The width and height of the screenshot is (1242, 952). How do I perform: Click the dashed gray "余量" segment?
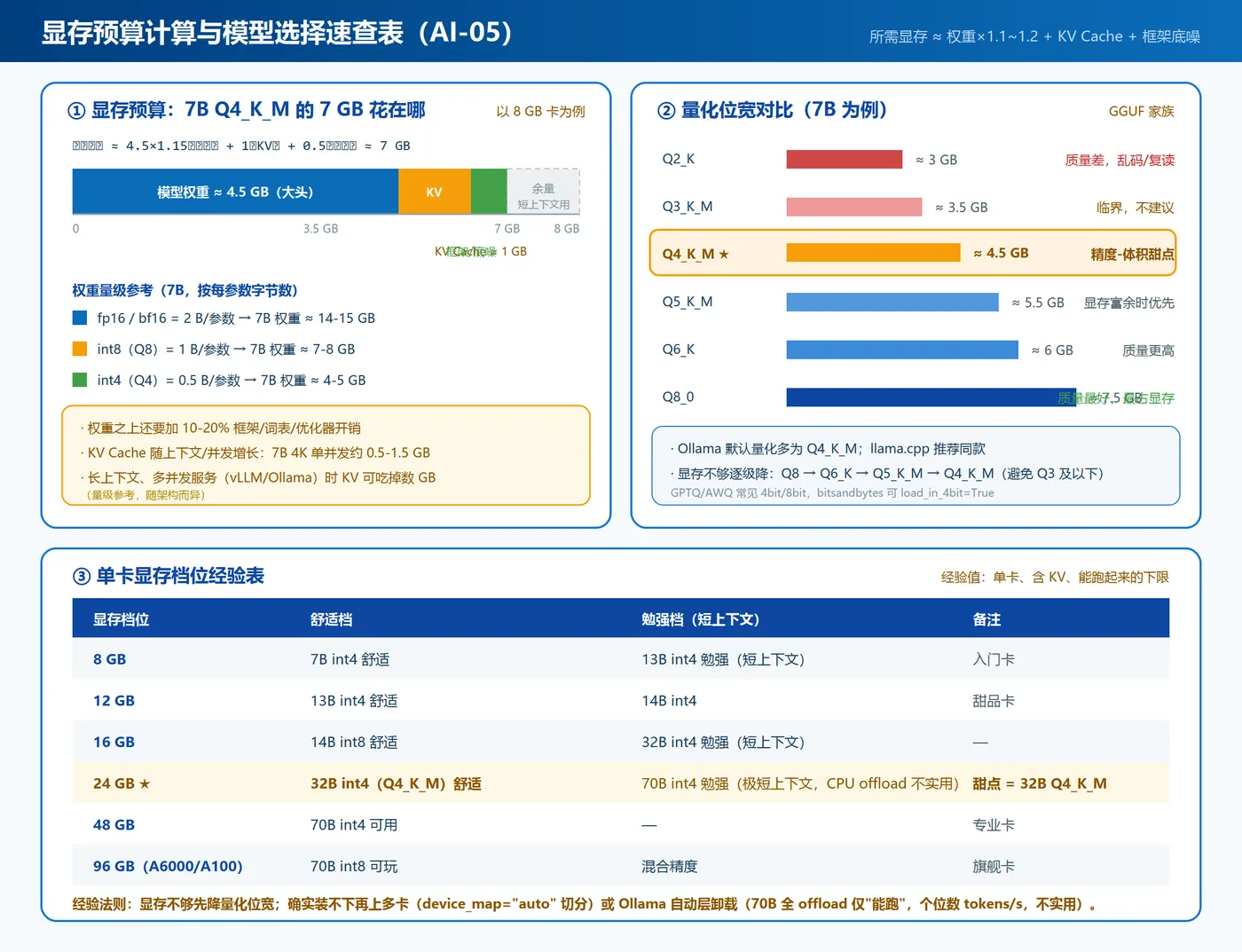[544, 192]
